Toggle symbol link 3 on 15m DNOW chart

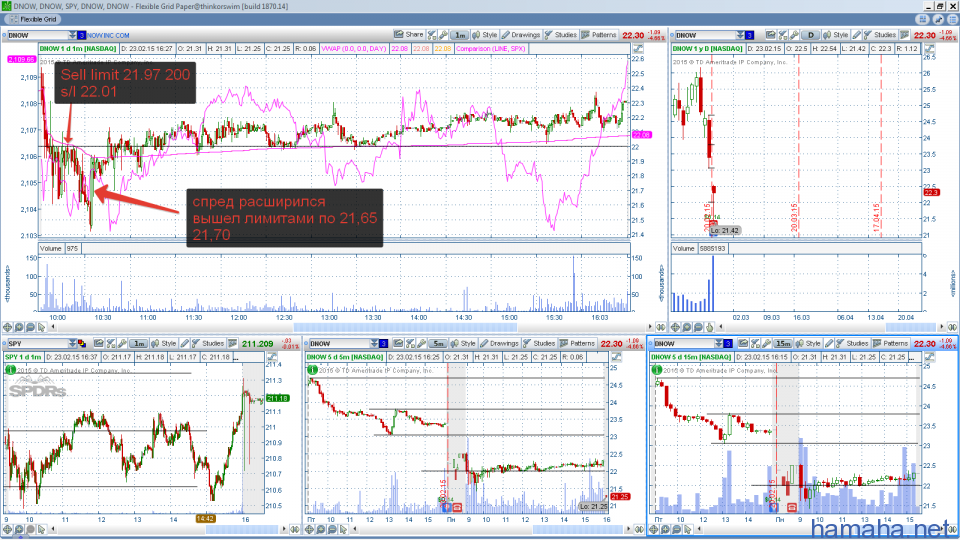click(728, 343)
